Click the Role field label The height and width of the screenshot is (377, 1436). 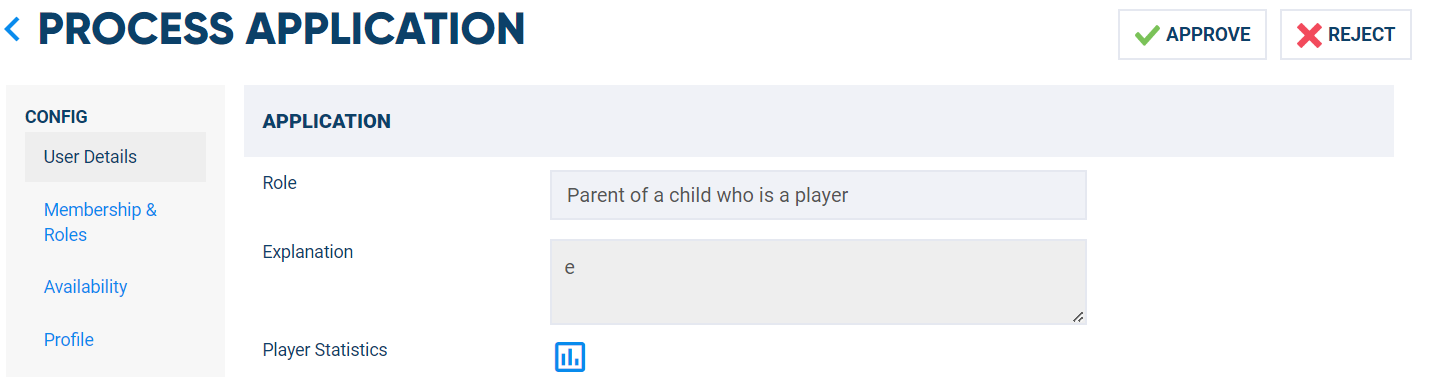[279, 183]
